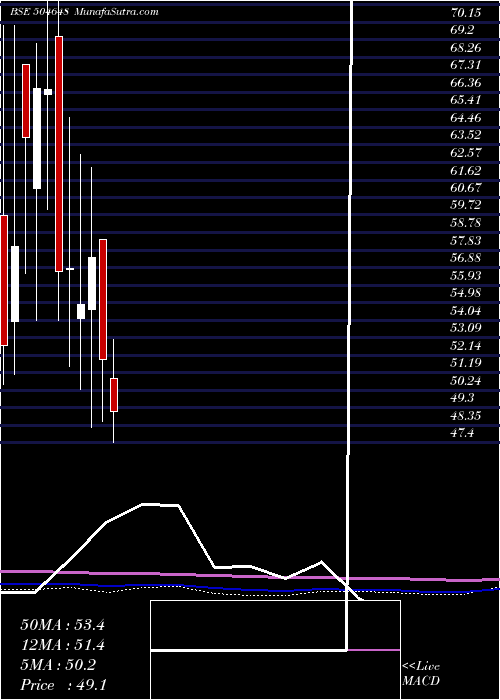This screenshot has height=700, width=500.
Task: Click the 64.46 price axis label
Action: [466, 118]
